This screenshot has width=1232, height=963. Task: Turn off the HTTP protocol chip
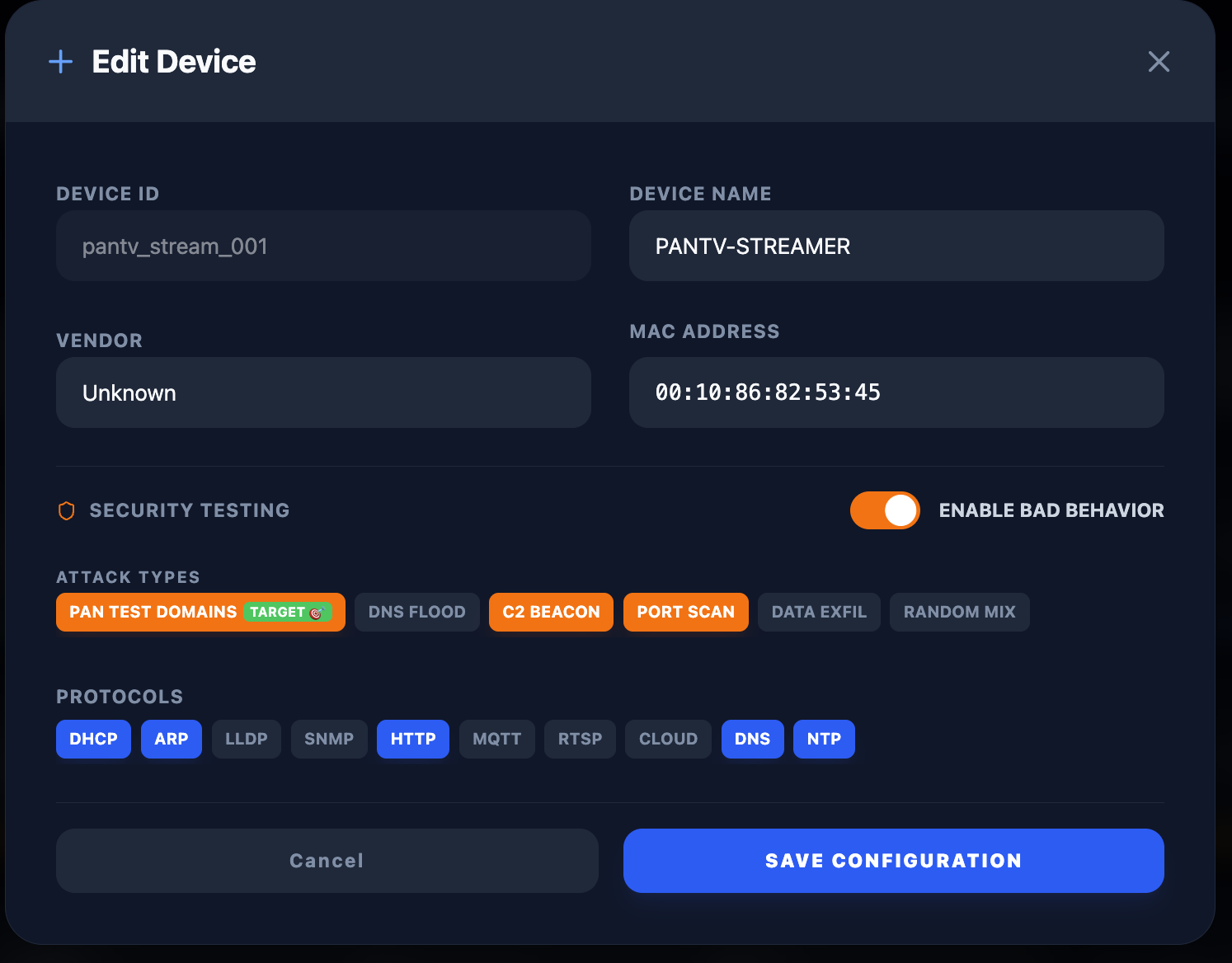click(x=413, y=739)
